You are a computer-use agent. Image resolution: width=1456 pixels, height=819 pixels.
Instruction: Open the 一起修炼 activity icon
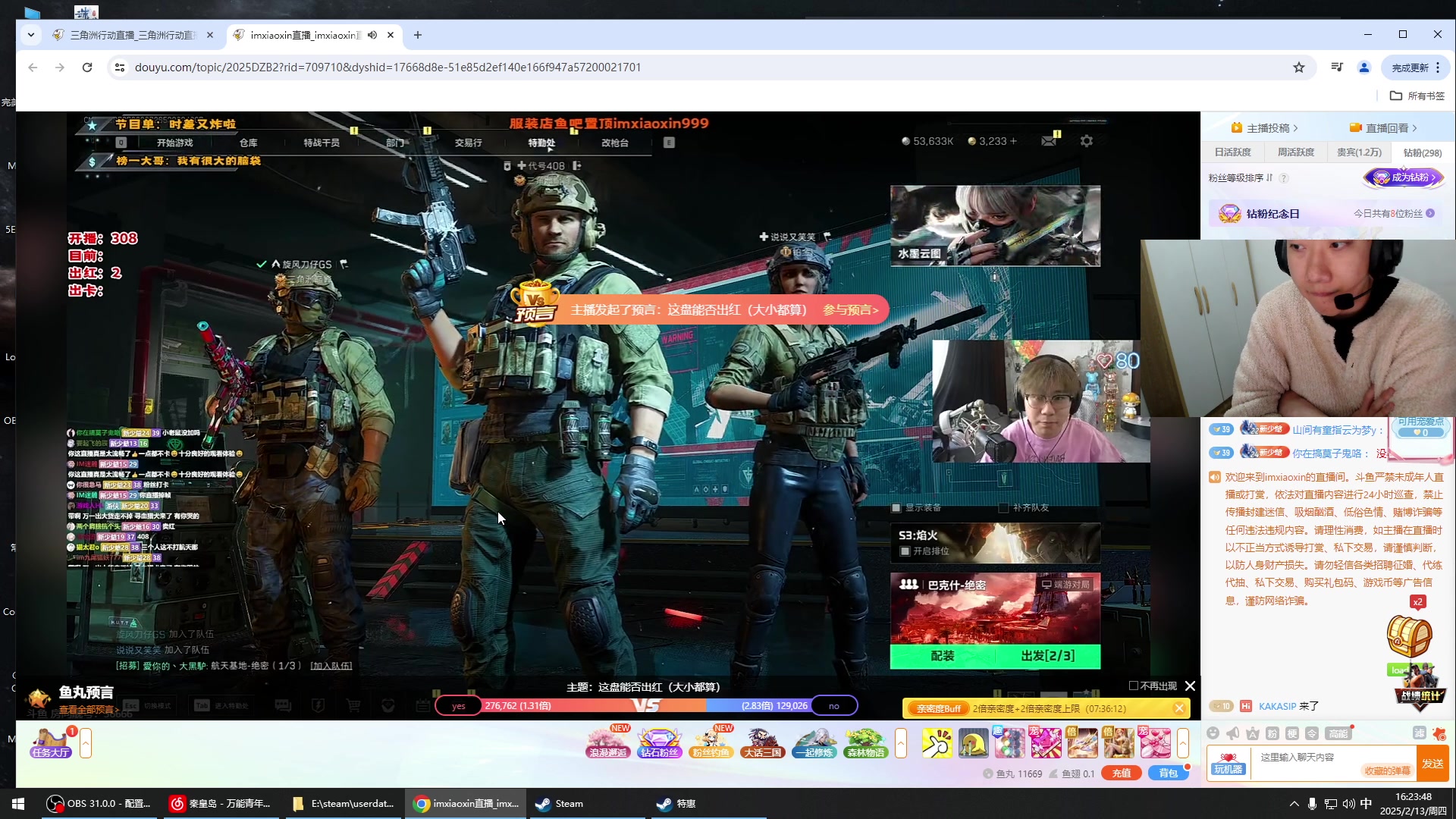point(814,742)
